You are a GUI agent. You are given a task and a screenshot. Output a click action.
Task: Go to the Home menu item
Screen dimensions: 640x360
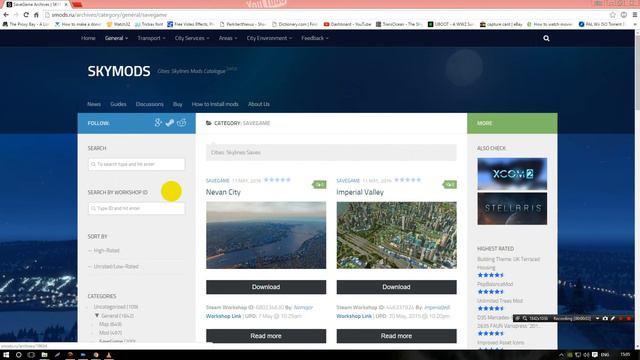[88, 38]
